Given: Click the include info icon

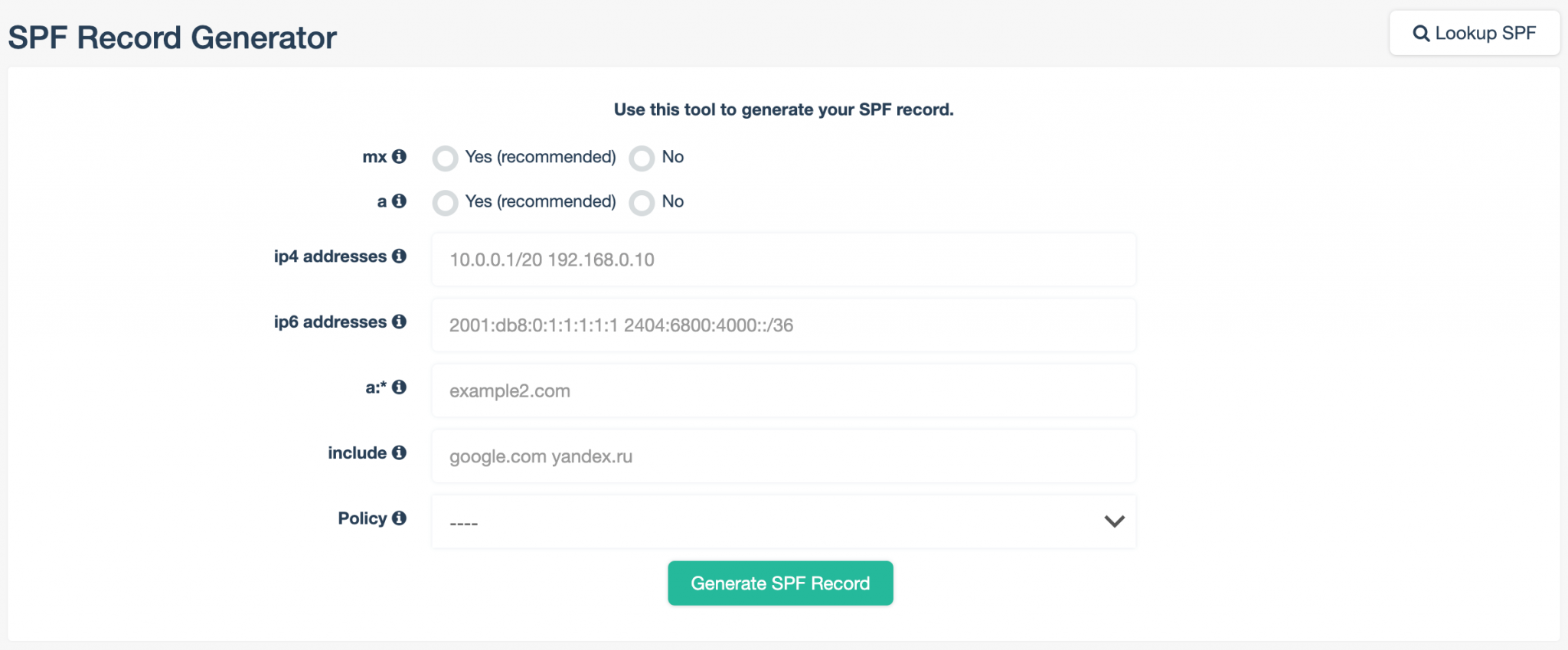Looking at the screenshot, I should coord(400,452).
